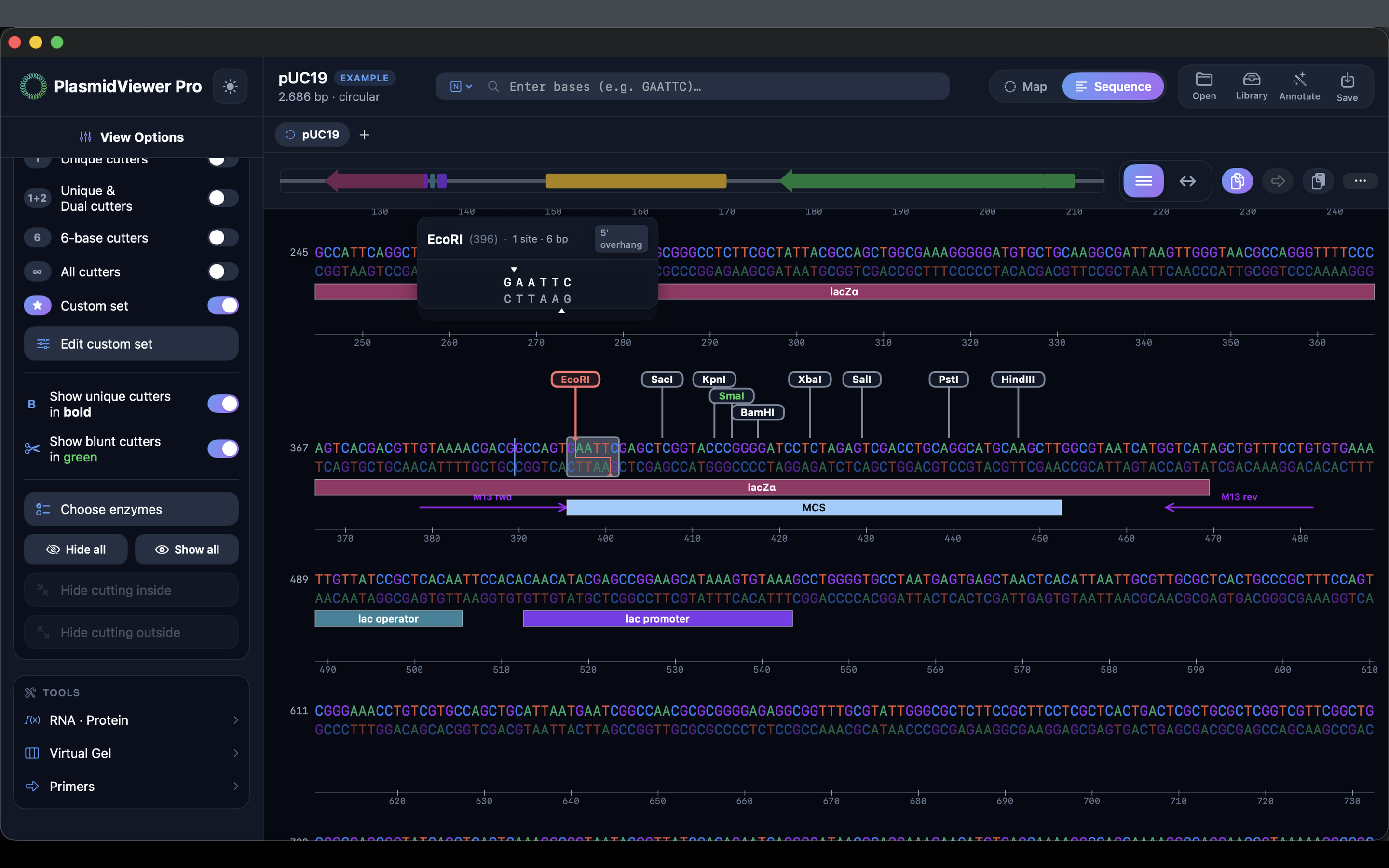The height and width of the screenshot is (868, 1389).
Task: Click the search magnifier icon
Action: tap(493, 87)
